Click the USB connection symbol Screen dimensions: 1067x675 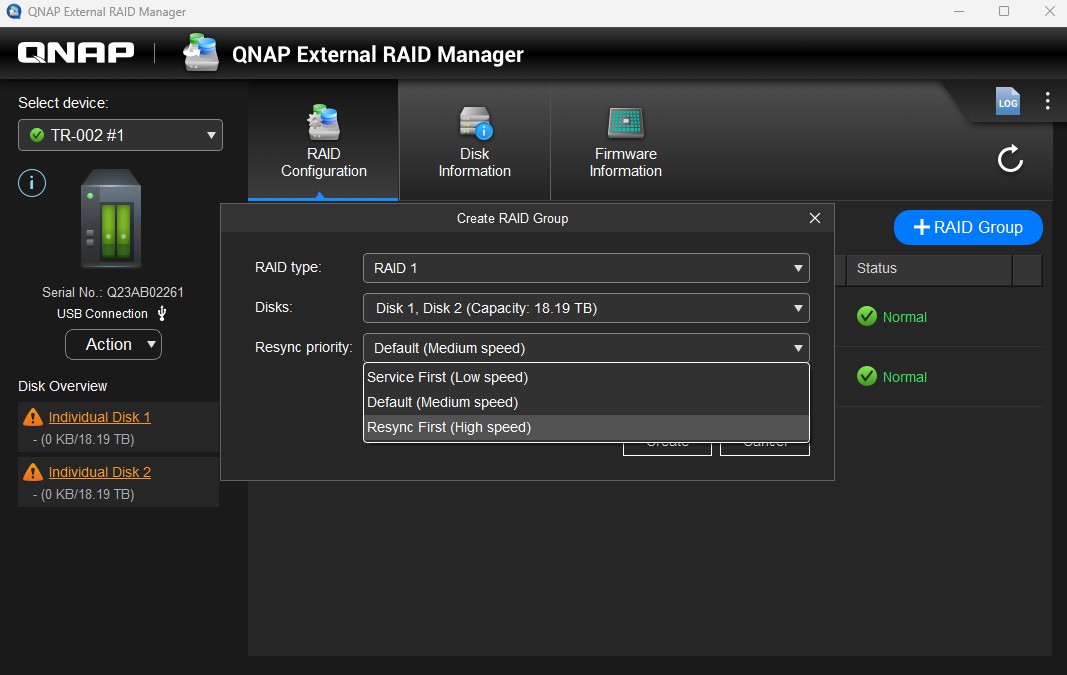point(162,314)
